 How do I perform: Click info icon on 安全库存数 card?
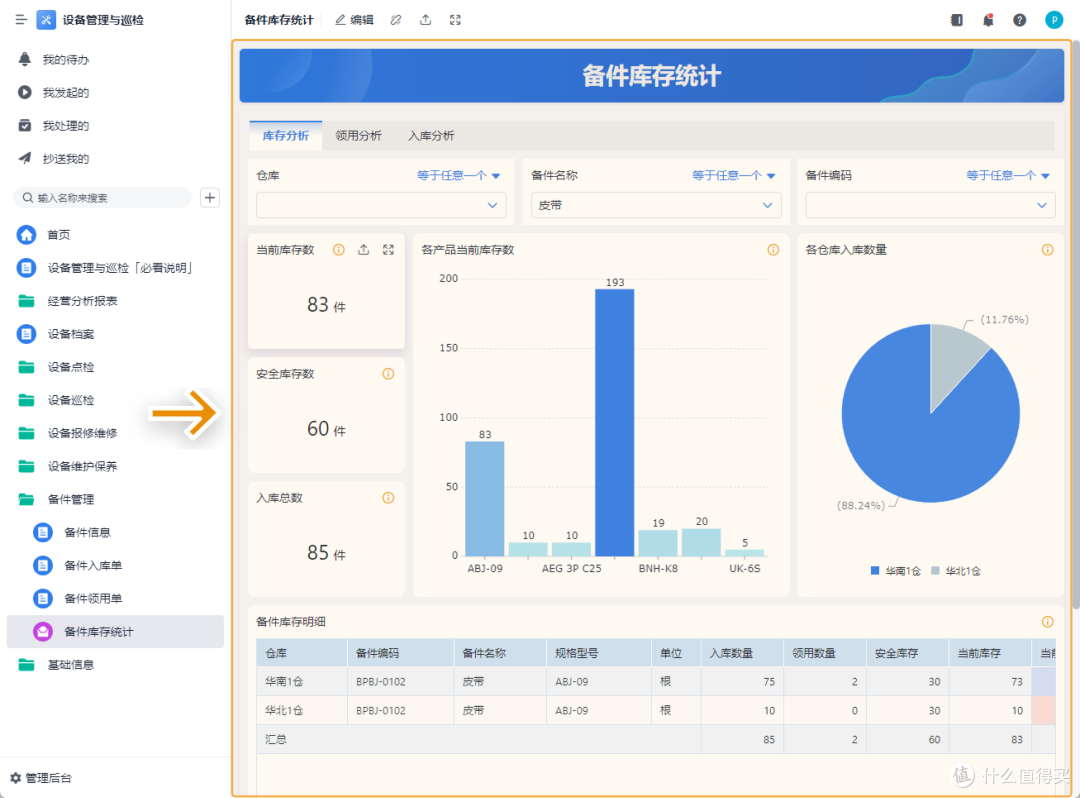click(388, 374)
